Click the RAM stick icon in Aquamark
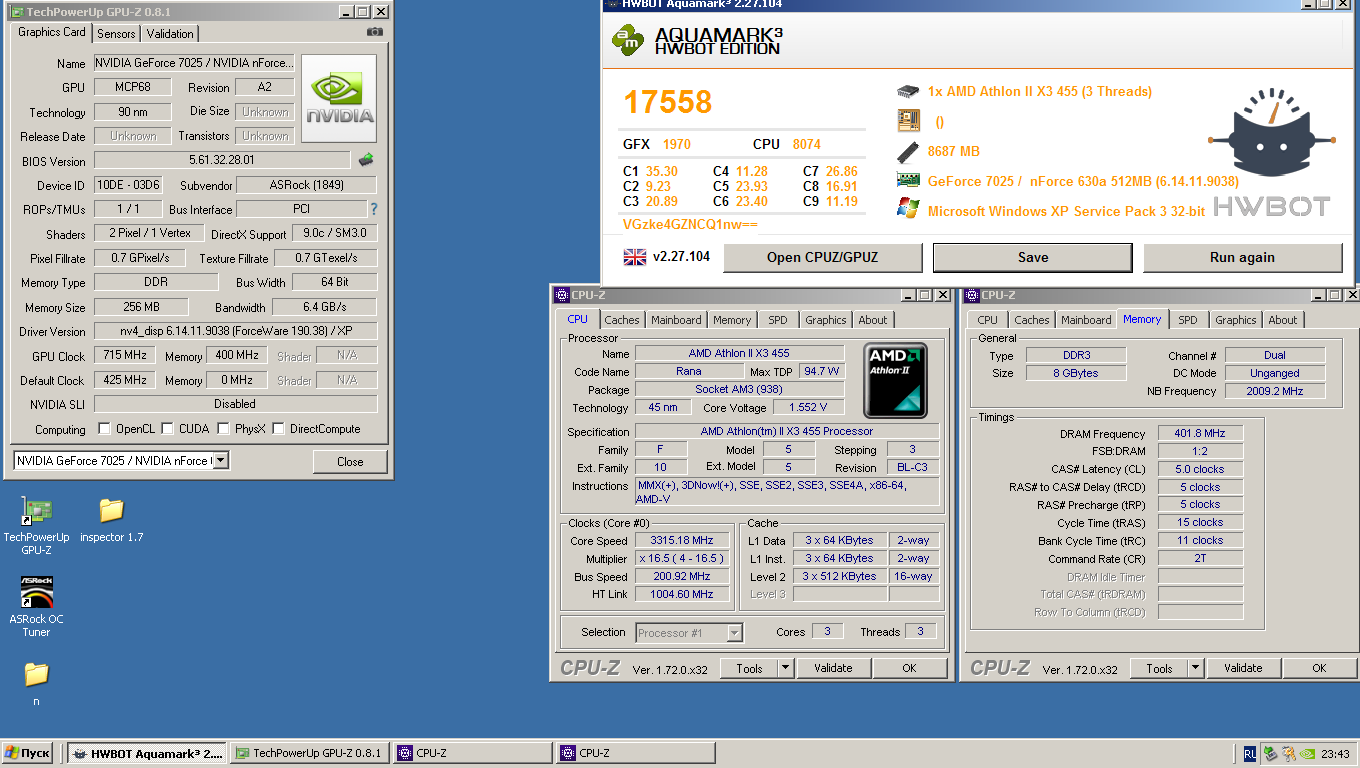 coord(908,151)
